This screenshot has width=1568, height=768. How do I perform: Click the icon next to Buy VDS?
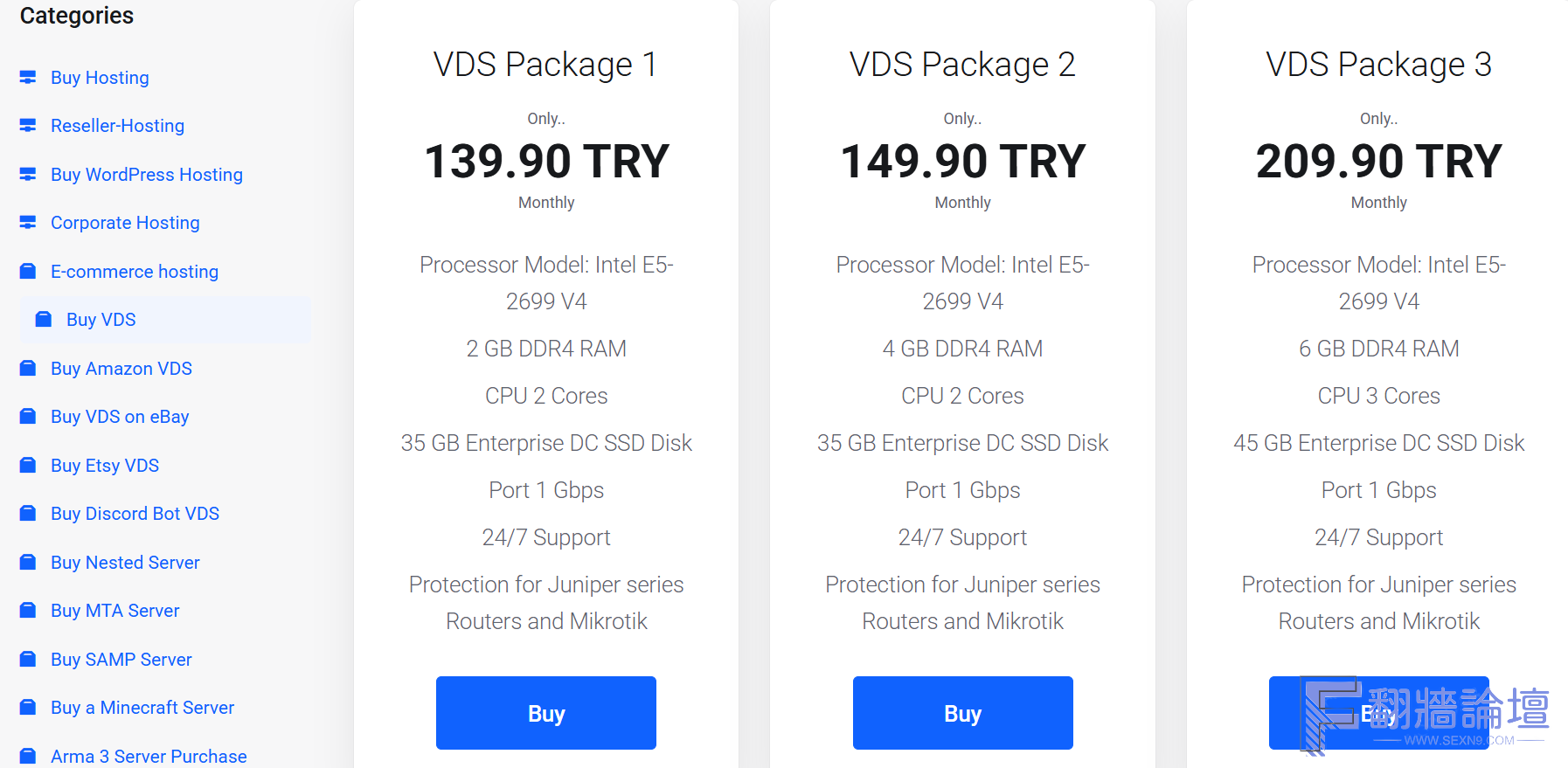pyautogui.click(x=44, y=320)
